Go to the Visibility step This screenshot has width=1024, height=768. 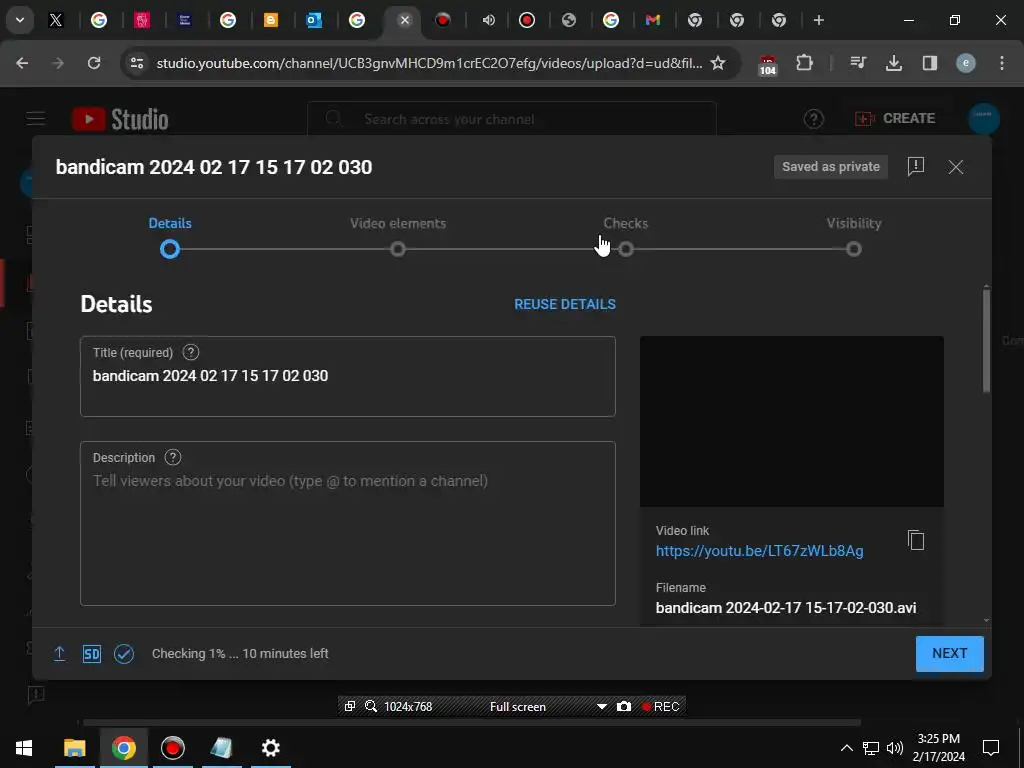point(854,236)
